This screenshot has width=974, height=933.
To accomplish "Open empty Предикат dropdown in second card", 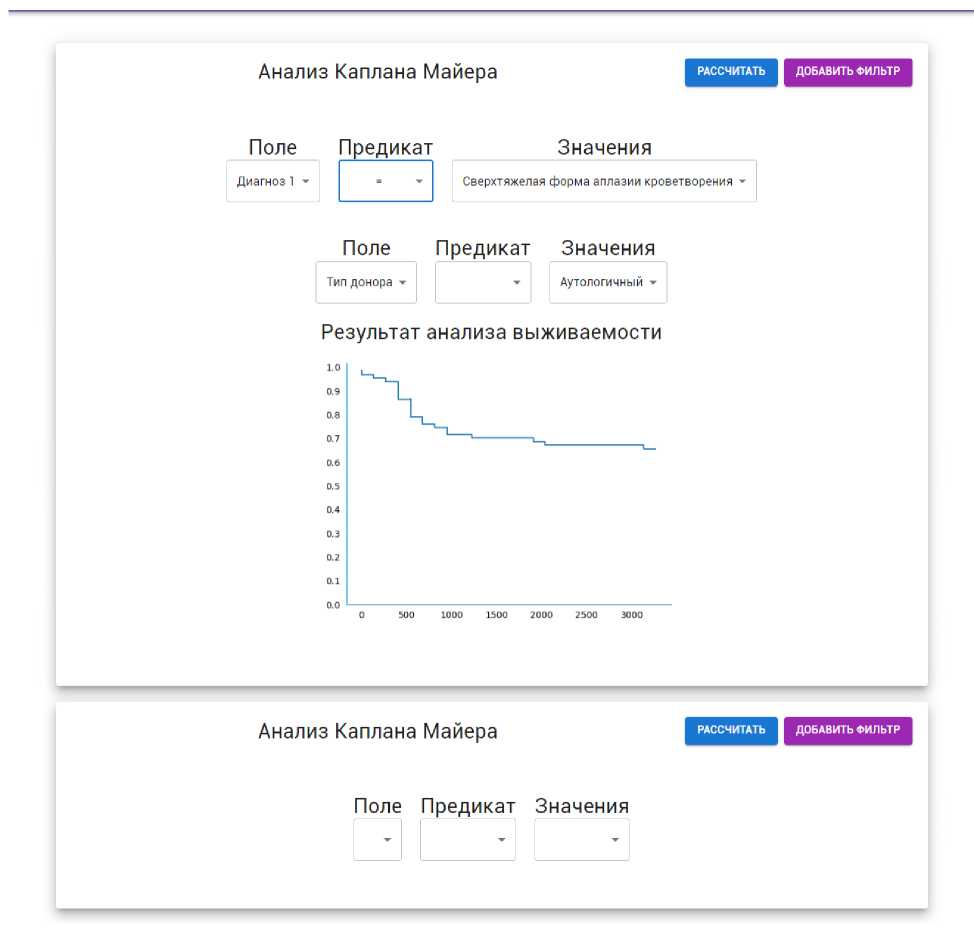I will 467,840.
